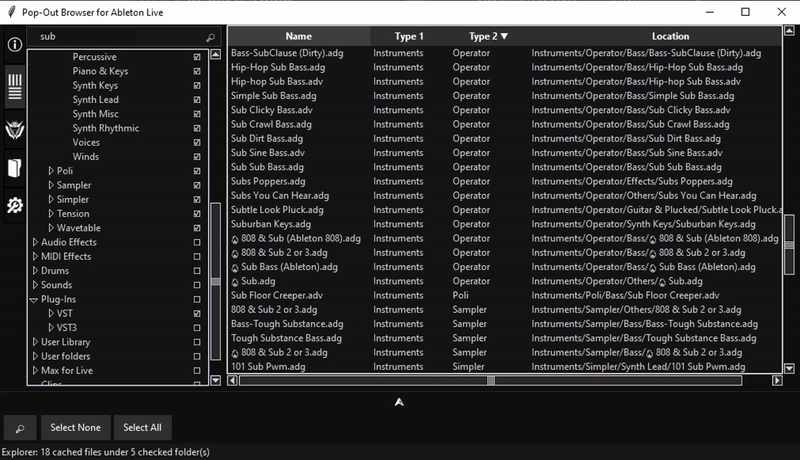Select Tough Substance Bass.adg row
Image resolution: width=800 pixels, height=460 pixels.
tap(505, 339)
